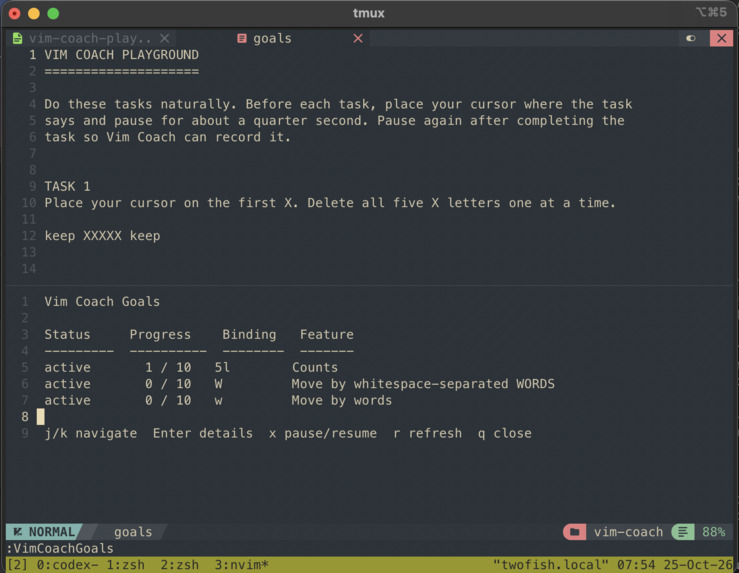This screenshot has height=573, width=739.
Task: Click the lowercase w binding in goals table
Action: tap(218, 401)
